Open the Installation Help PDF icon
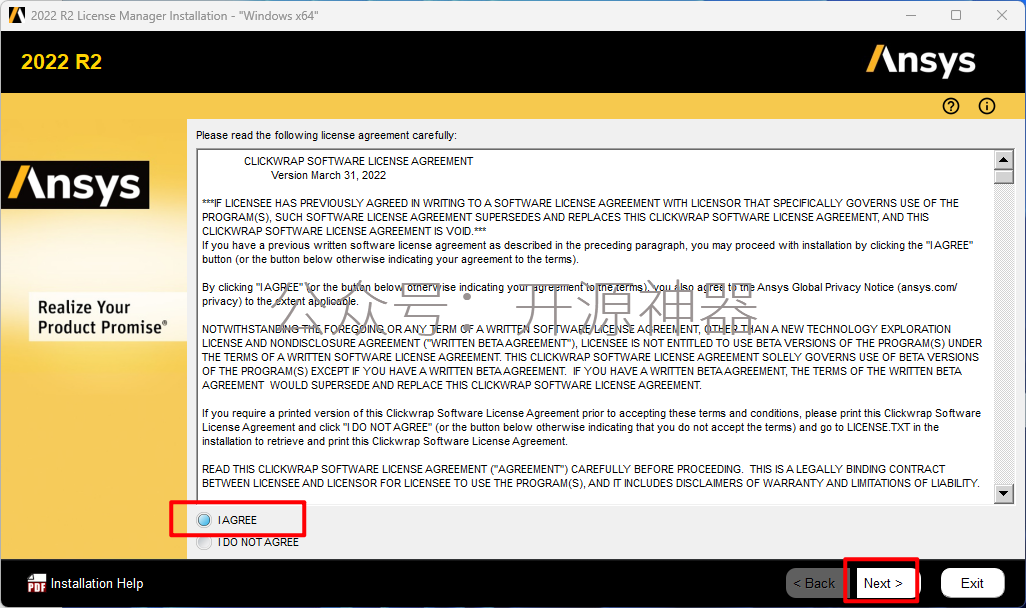 point(37,583)
